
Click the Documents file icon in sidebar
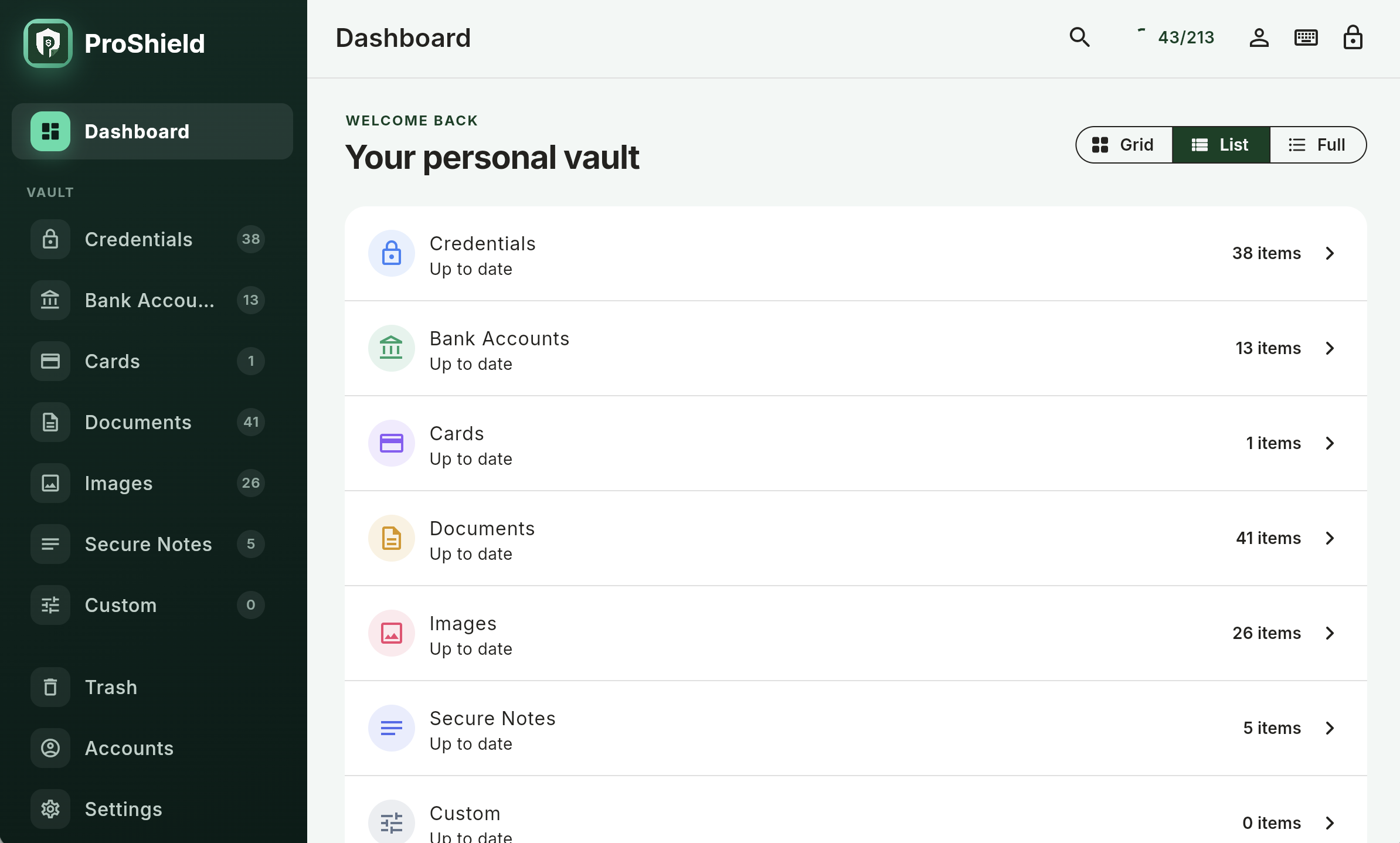[x=50, y=422]
